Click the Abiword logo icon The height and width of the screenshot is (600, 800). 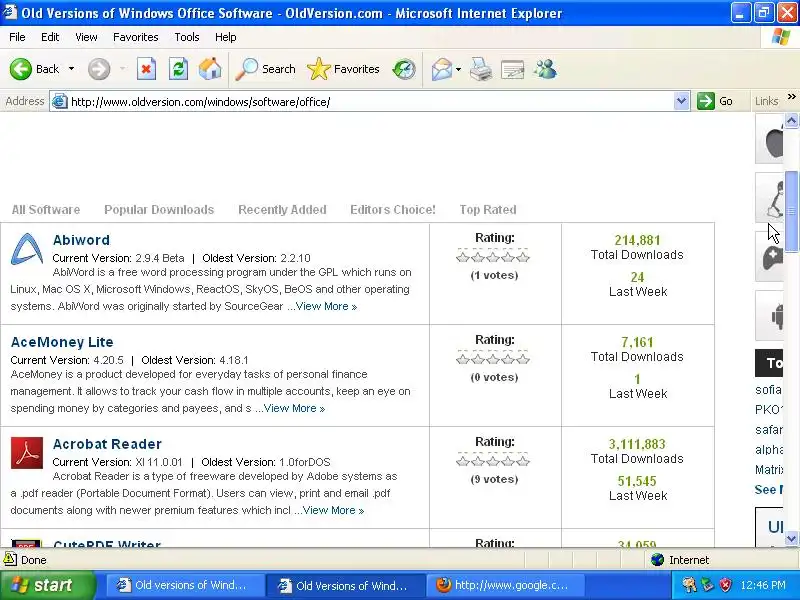coord(27,249)
